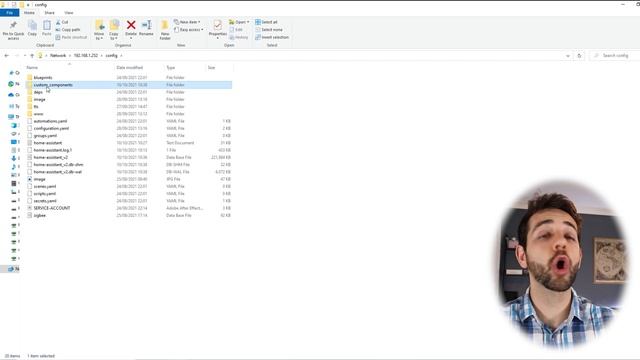
Task: Open the File menu tab
Action: [9, 13]
